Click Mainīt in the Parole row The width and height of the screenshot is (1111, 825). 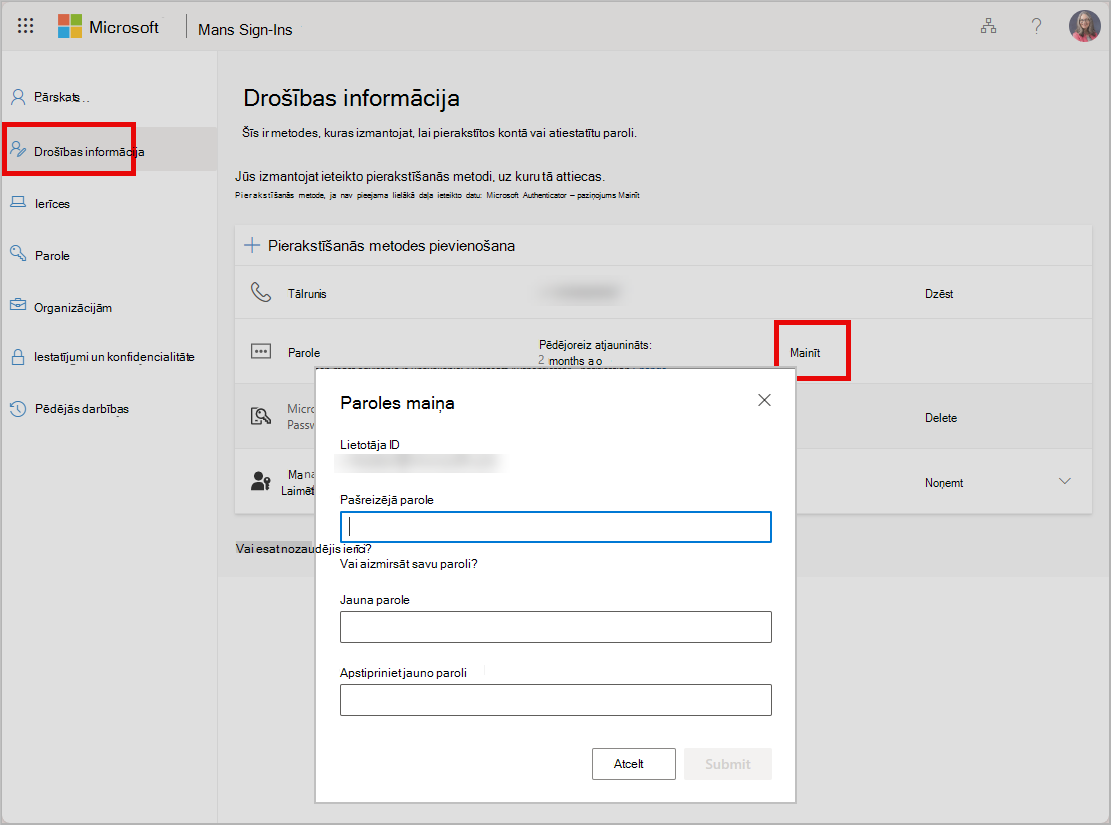pos(805,353)
